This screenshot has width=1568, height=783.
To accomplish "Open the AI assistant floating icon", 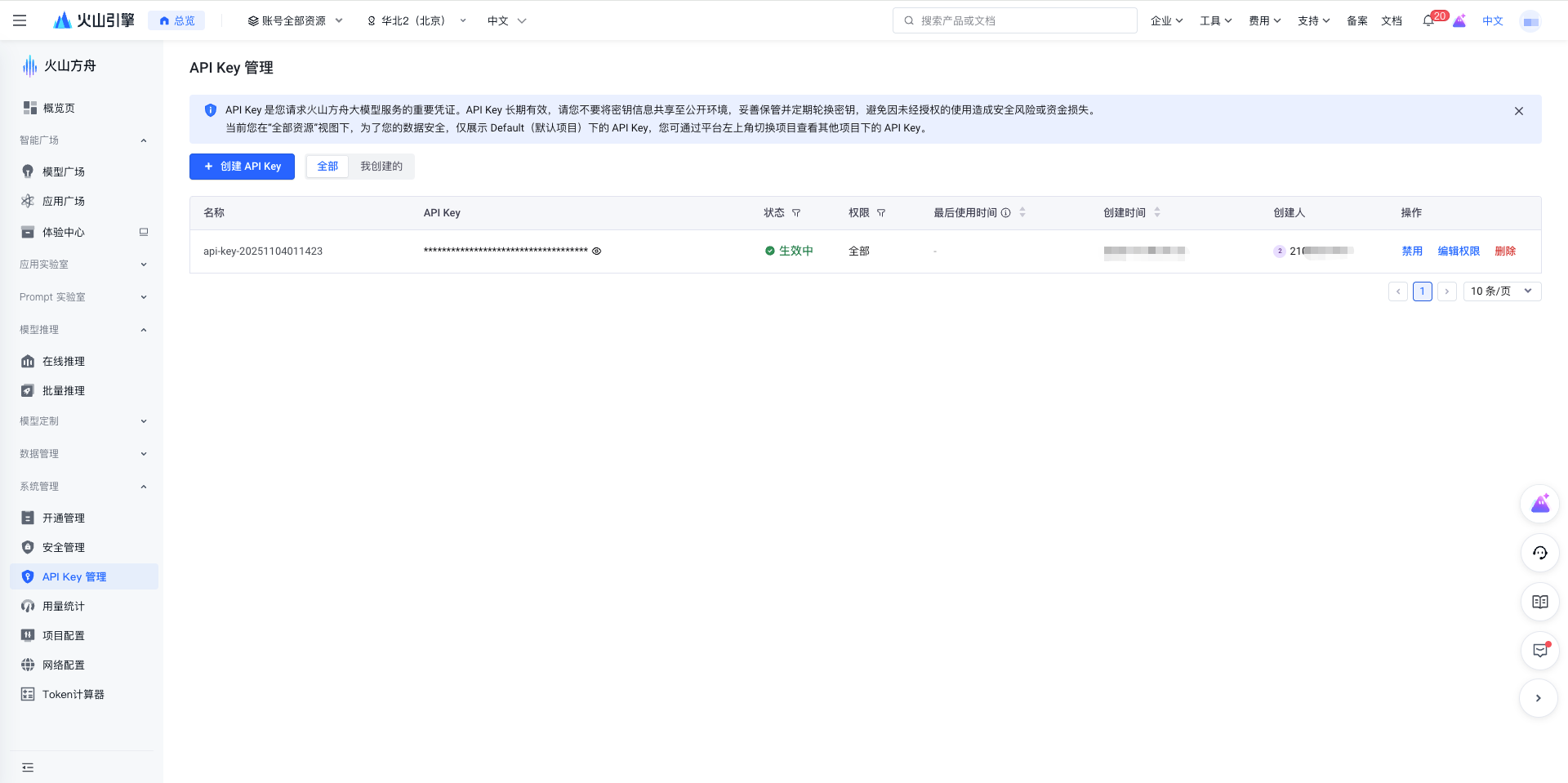I will click(1539, 505).
